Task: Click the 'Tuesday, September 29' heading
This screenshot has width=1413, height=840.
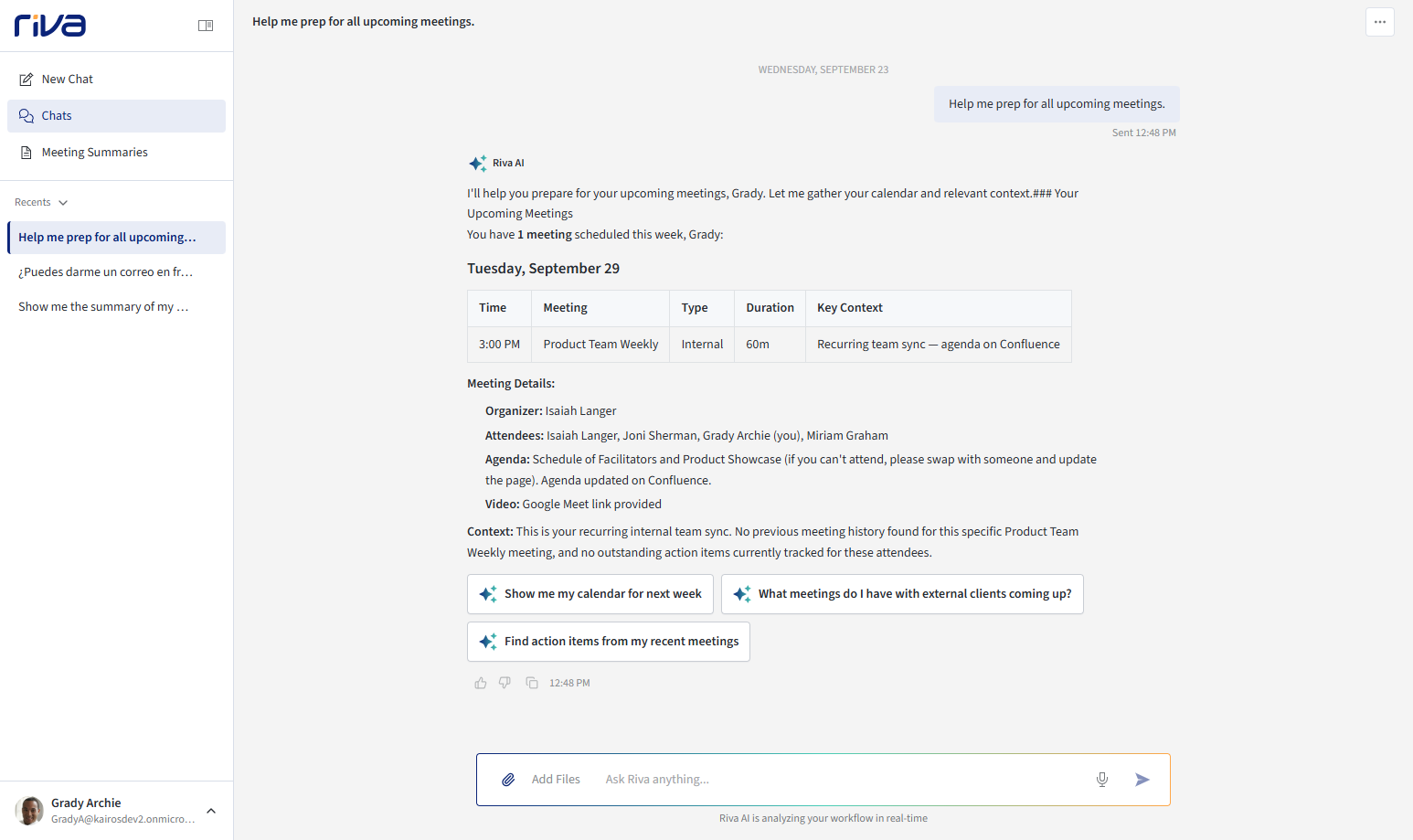Action: tap(543, 269)
